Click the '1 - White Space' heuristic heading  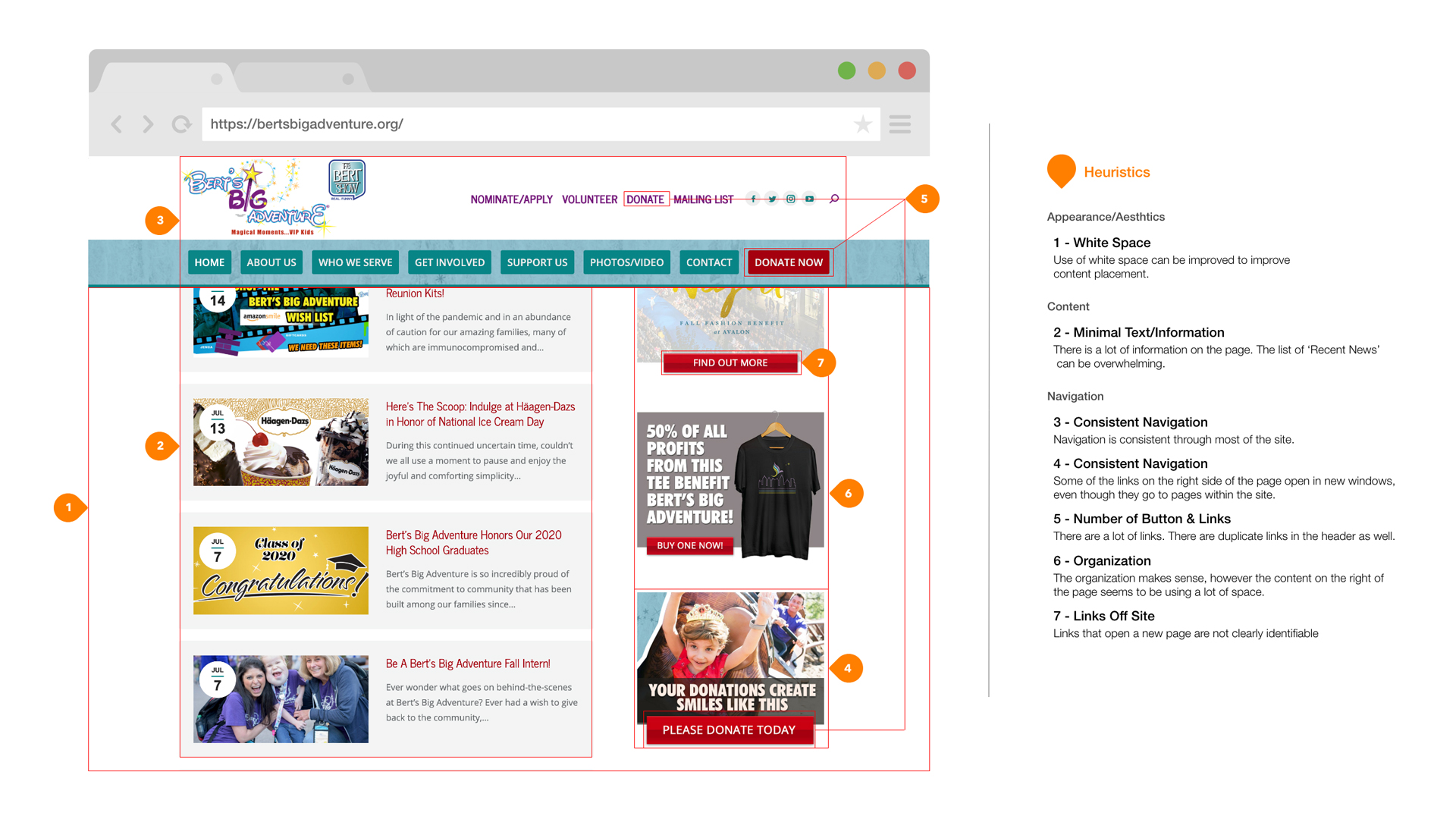coord(1102,243)
